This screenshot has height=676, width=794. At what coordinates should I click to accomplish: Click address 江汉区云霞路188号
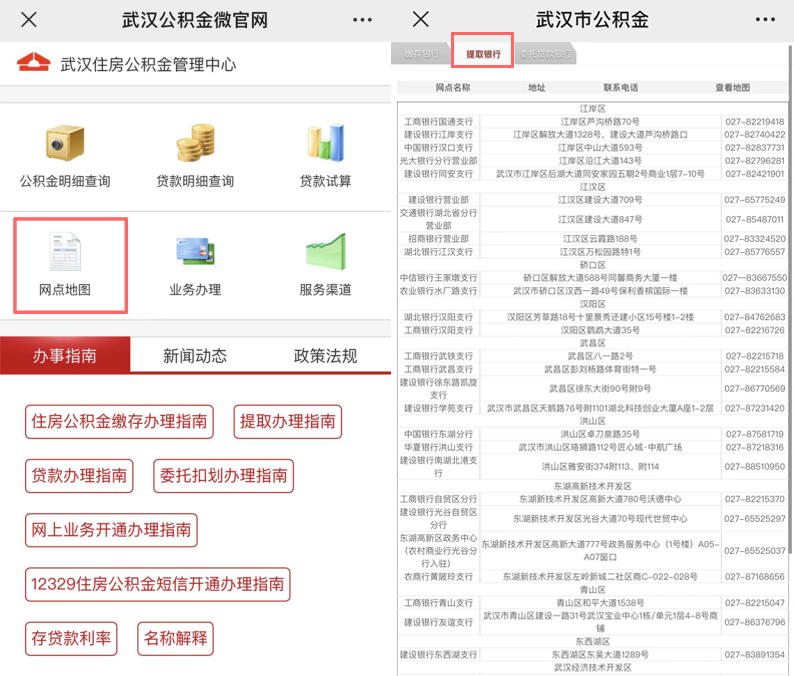(x=600, y=238)
